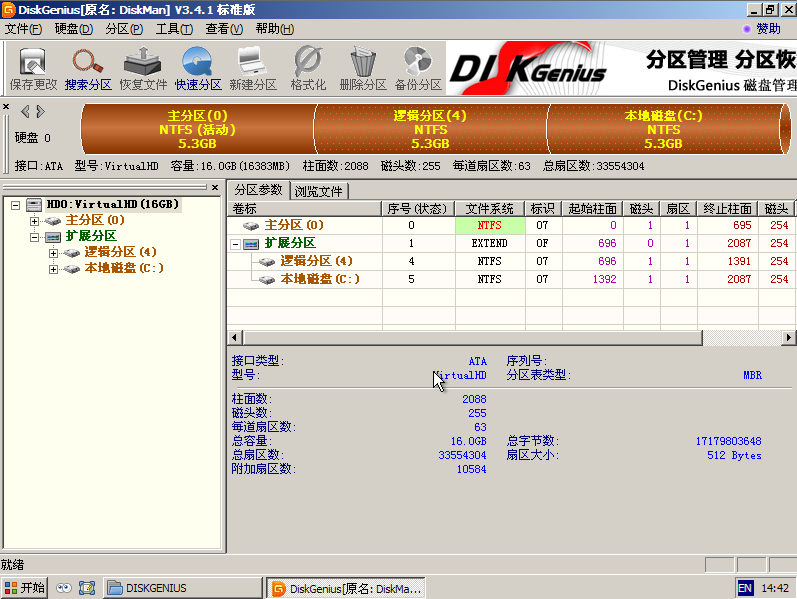This screenshot has width=797, height=599.
Task: Open the 分区(P) menu
Action: point(124,29)
